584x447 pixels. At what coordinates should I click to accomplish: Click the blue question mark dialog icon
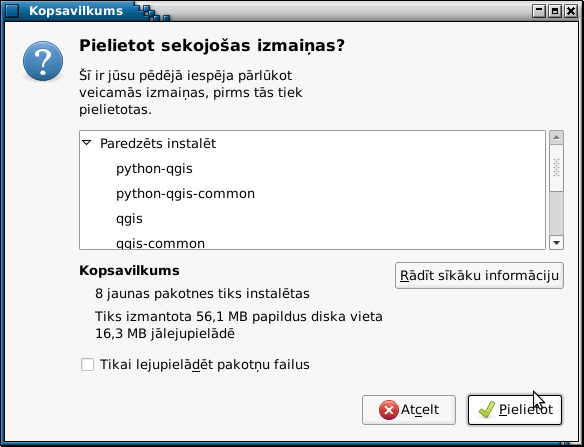43,61
